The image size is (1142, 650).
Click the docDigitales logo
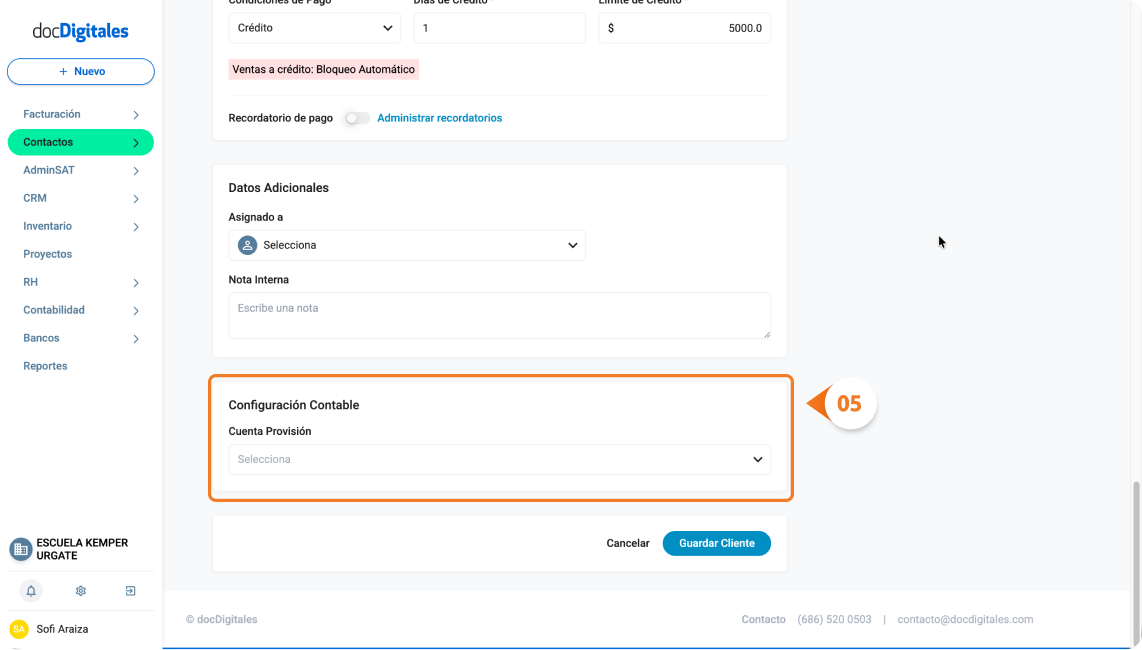80,31
